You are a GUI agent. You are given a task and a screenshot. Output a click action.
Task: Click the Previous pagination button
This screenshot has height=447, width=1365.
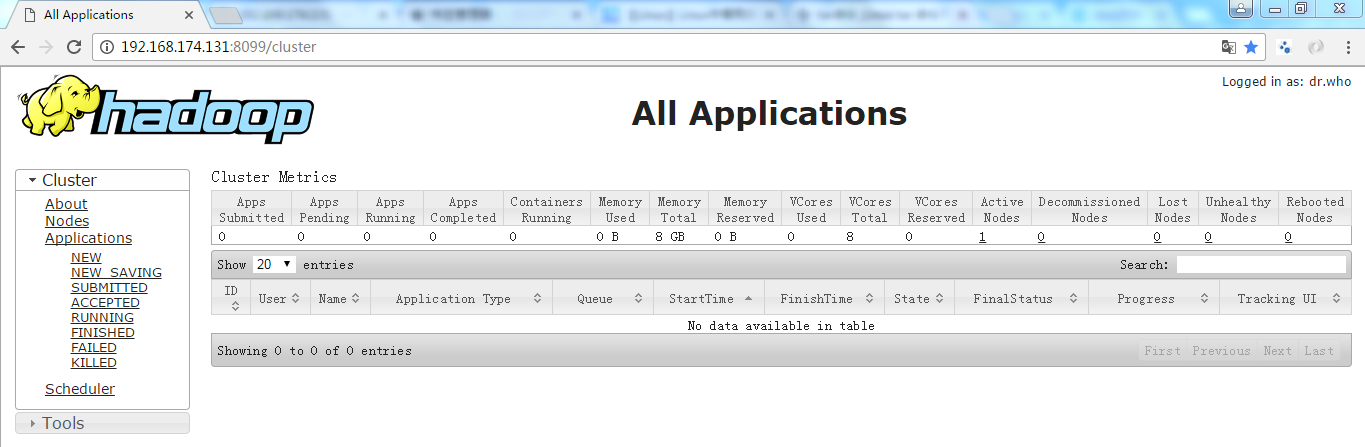1221,351
